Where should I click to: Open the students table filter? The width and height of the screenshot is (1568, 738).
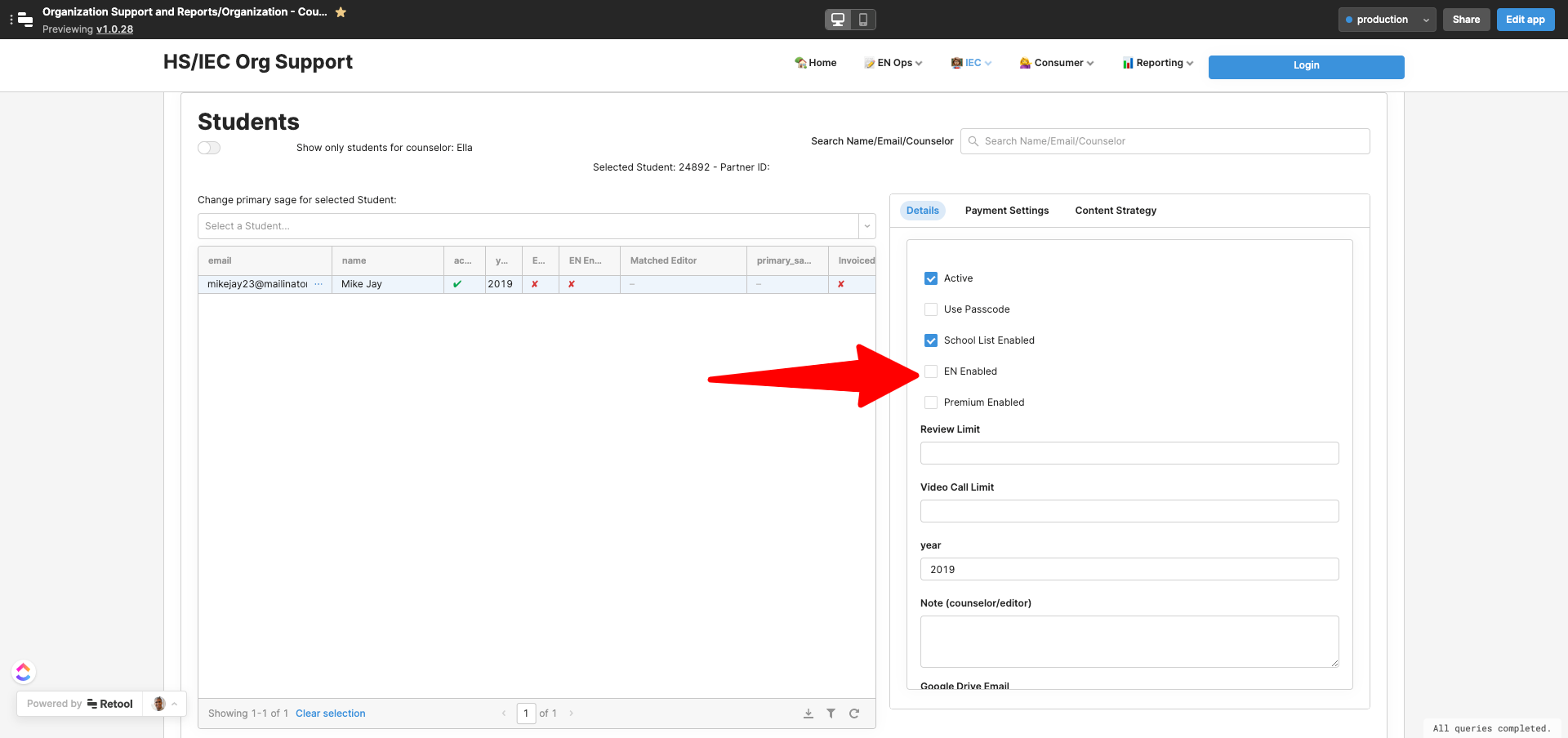tap(831, 714)
